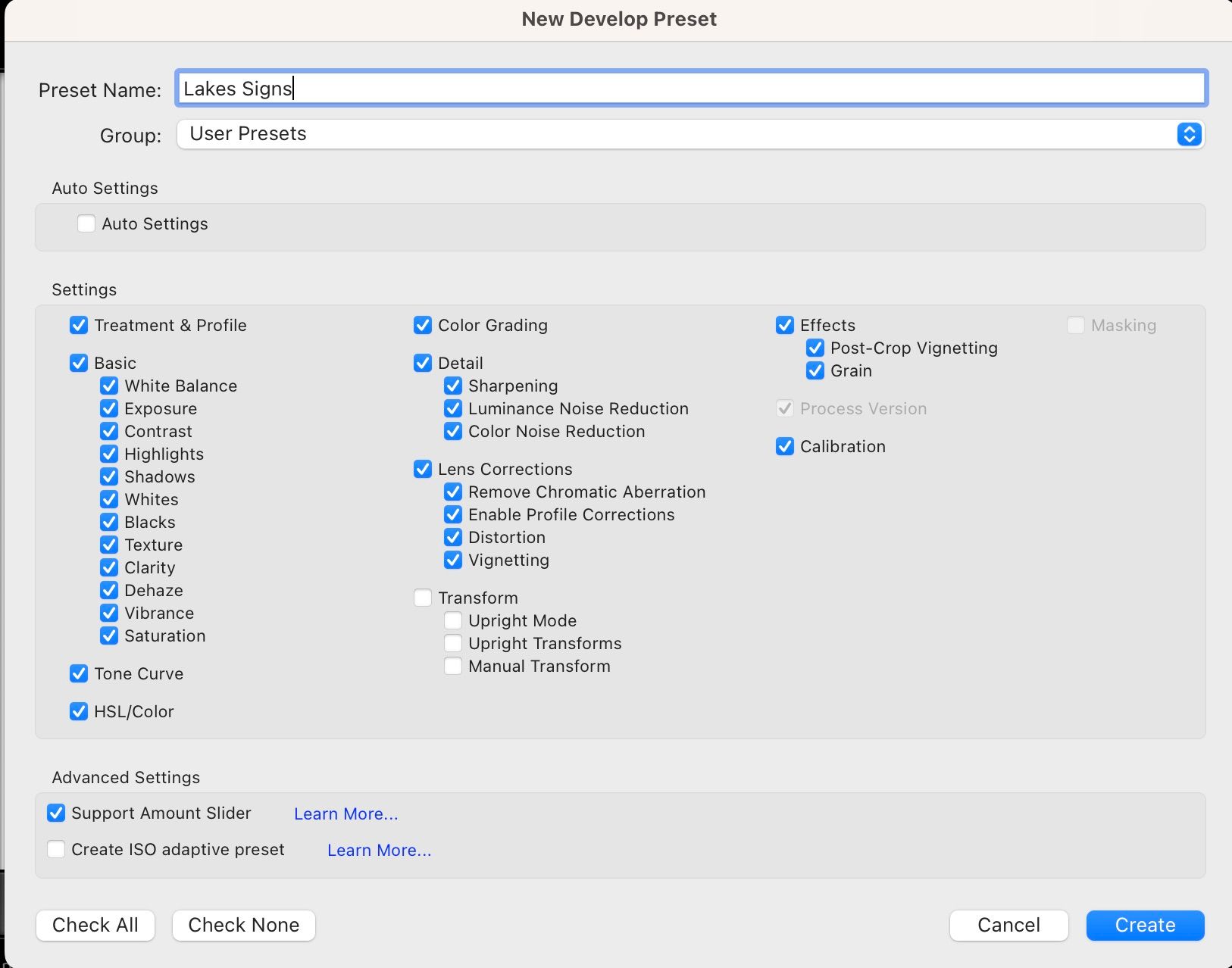Screen dimensions: 1232x968
Task: Click the Create button
Action: (x=1144, y=926)
